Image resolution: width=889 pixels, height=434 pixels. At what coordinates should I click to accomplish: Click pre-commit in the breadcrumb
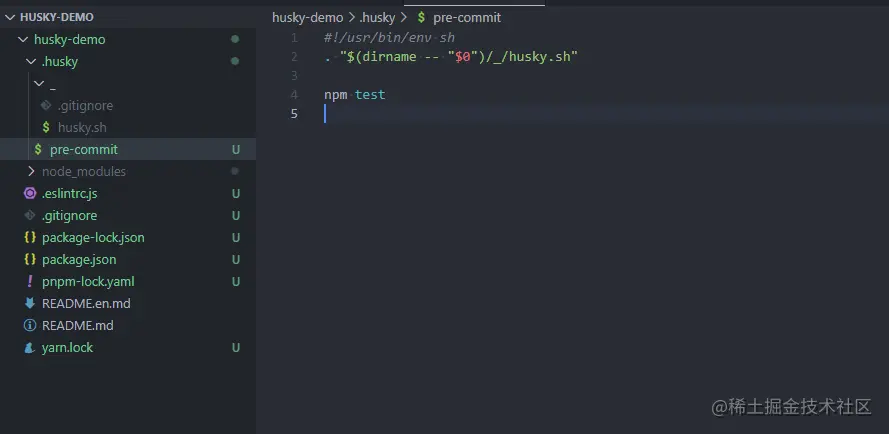467,18
